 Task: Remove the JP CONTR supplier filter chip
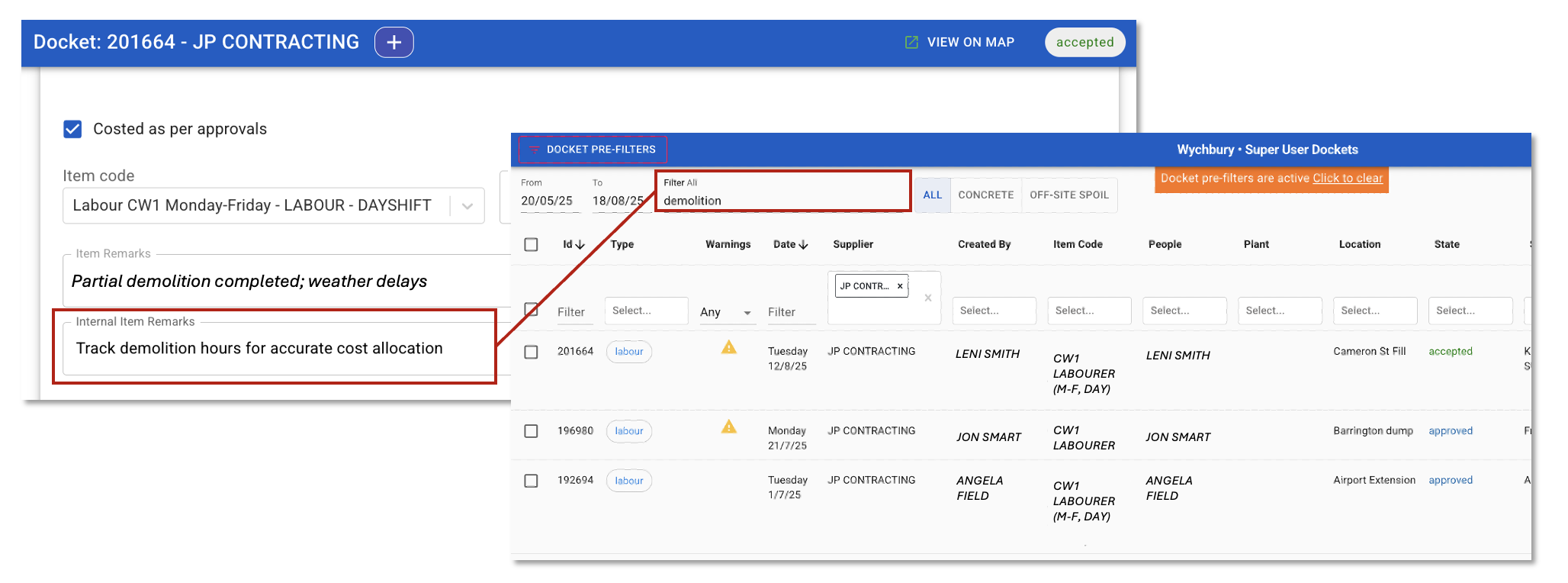900,286
